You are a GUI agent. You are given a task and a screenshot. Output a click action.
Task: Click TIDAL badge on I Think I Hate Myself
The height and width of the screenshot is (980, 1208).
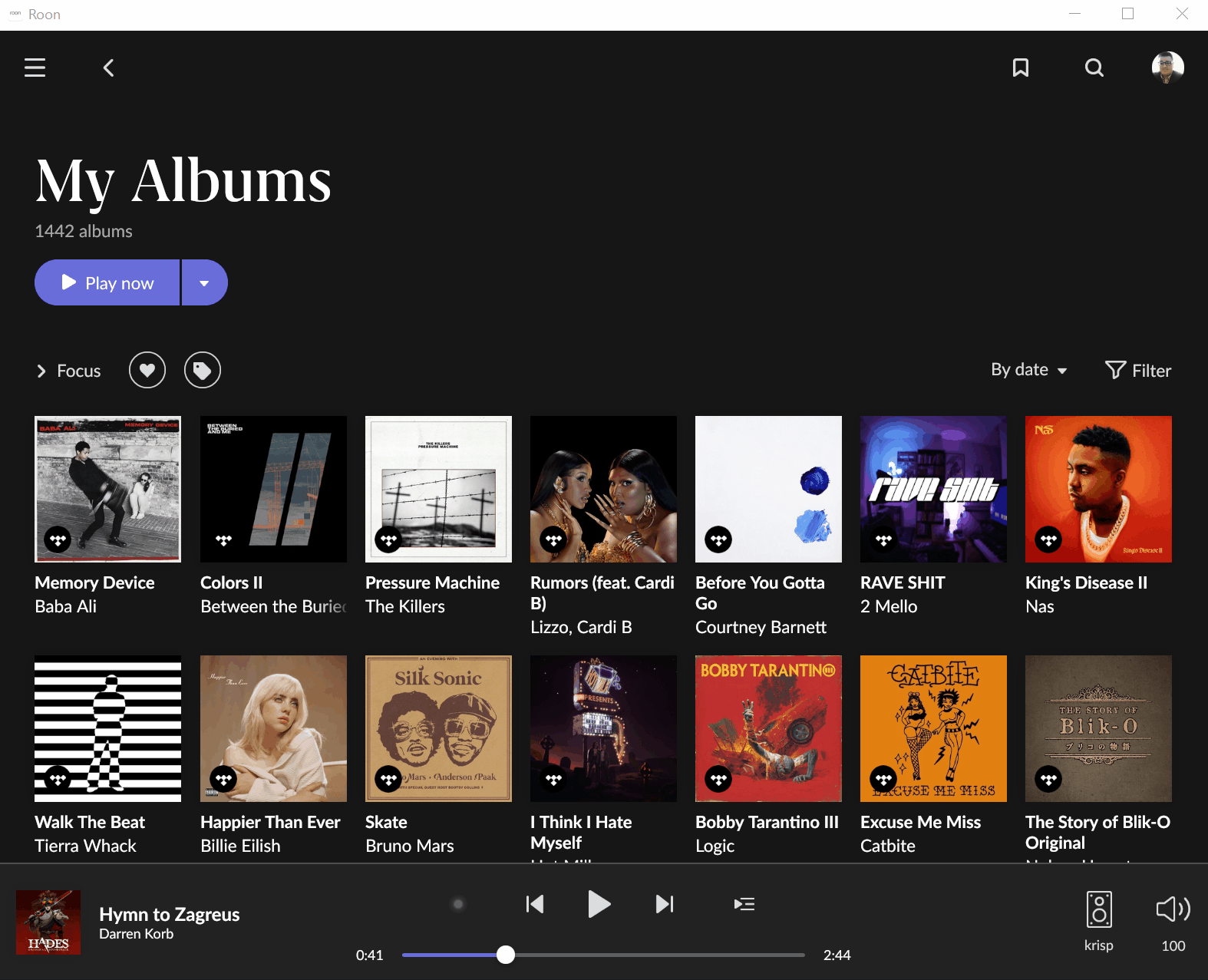point(553,779)
